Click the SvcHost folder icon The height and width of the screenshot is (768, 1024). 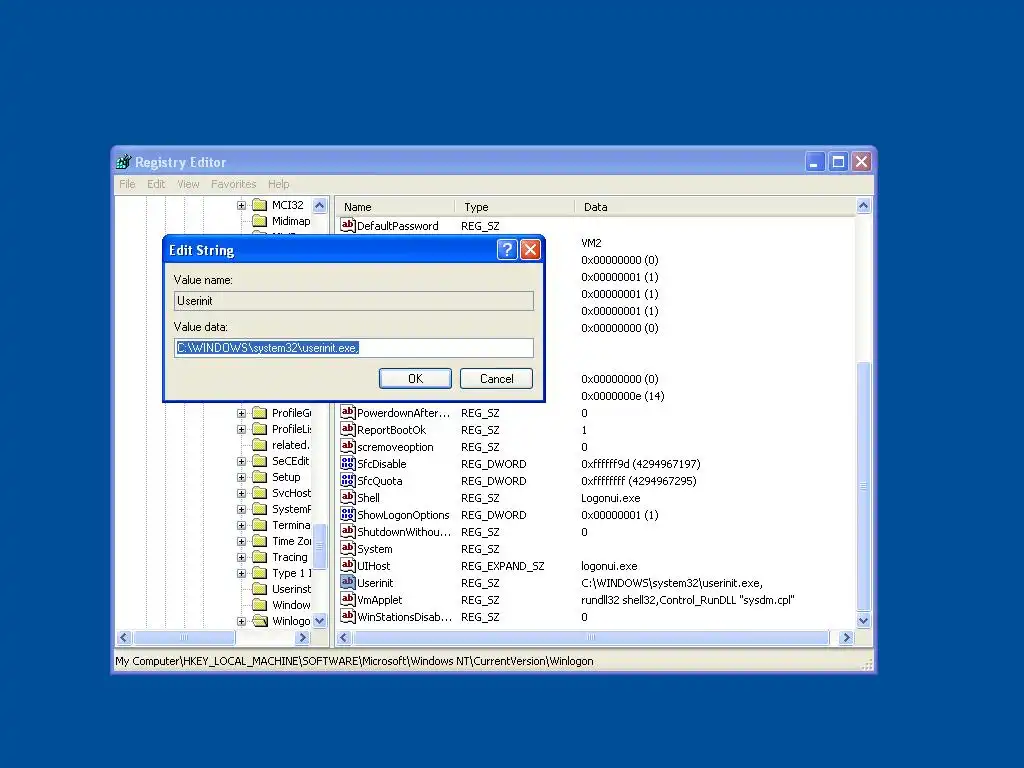click(260, 493)
